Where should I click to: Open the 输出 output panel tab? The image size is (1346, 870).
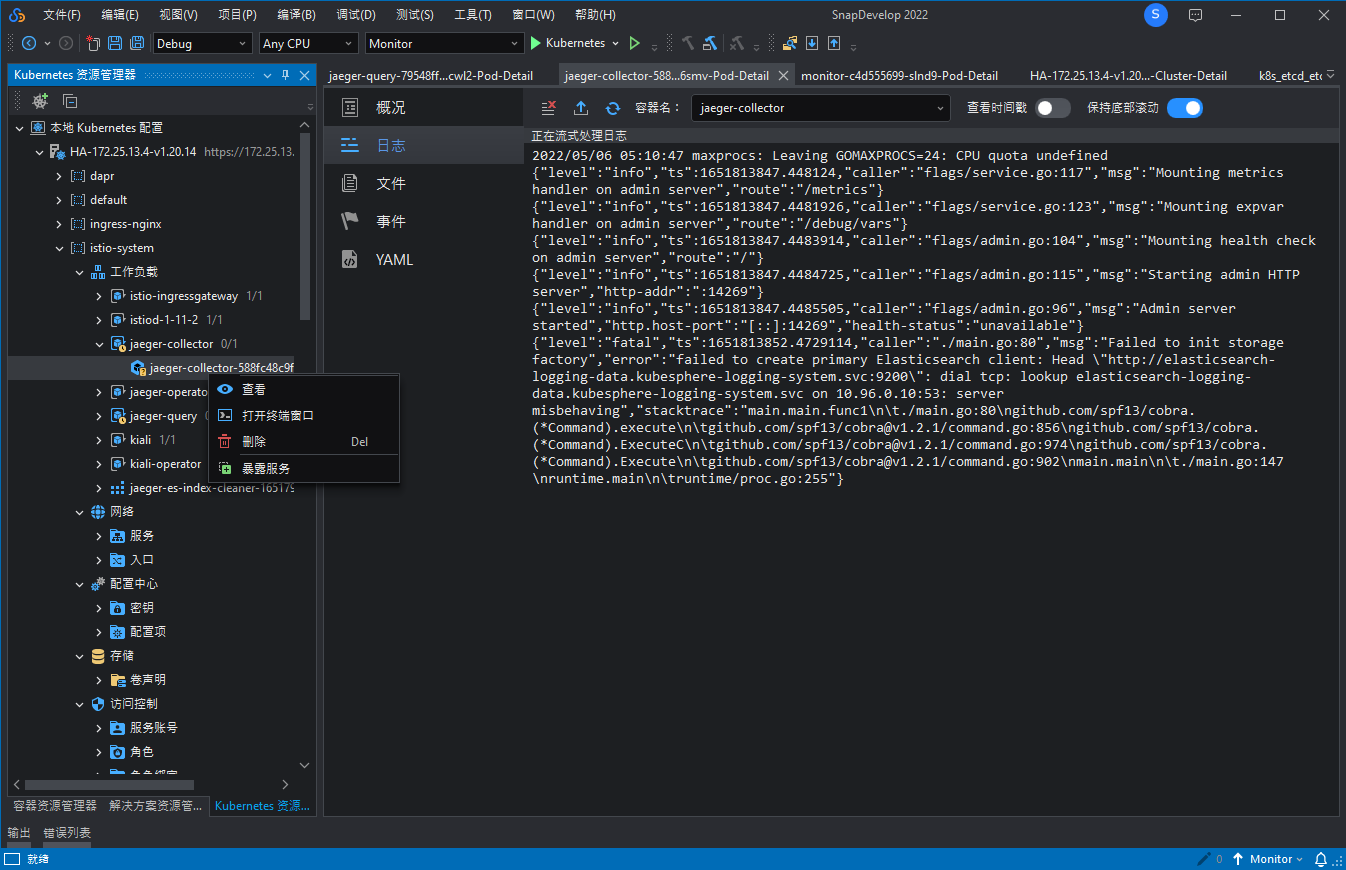tap(19, 833)
